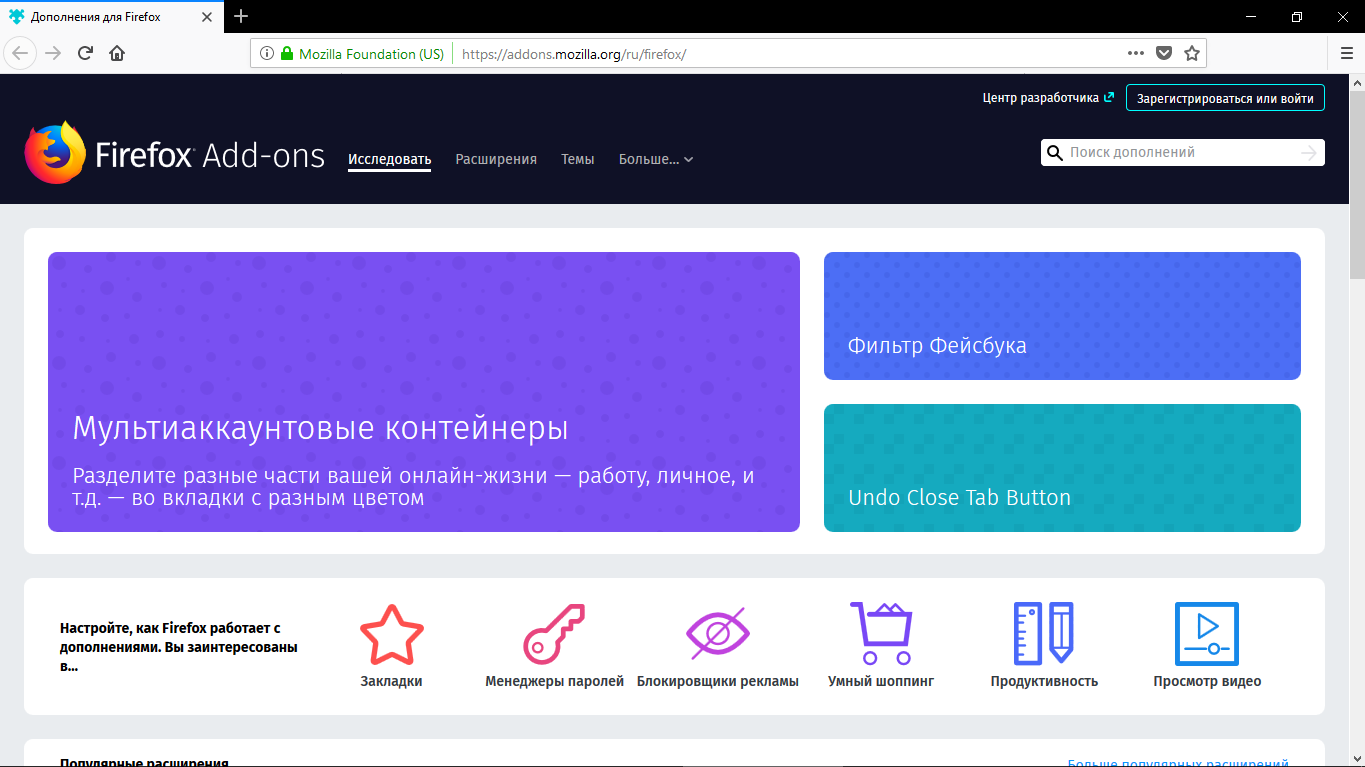Expand the Больше… dropdown menu
This screenshot has width=1365, height=767.
click(656, 159)
